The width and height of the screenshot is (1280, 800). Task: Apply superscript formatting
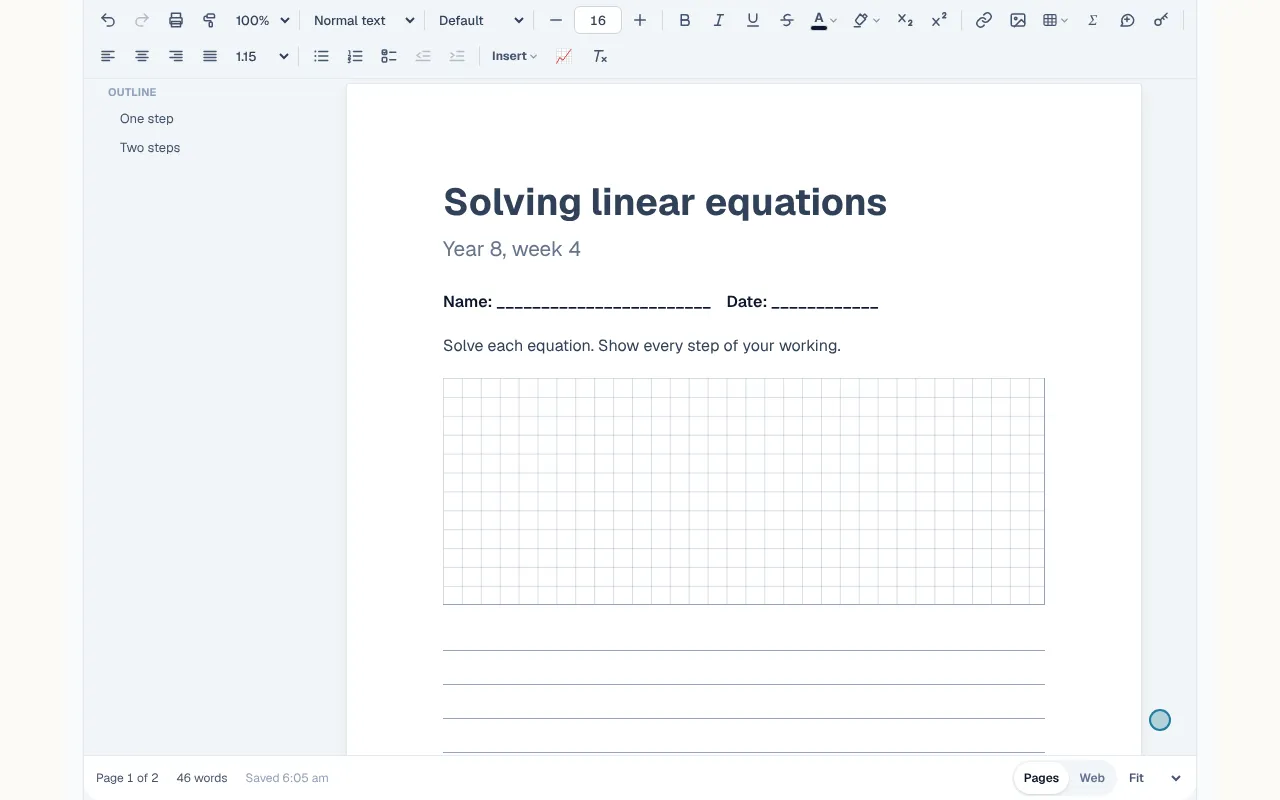[x=939, y=20]
